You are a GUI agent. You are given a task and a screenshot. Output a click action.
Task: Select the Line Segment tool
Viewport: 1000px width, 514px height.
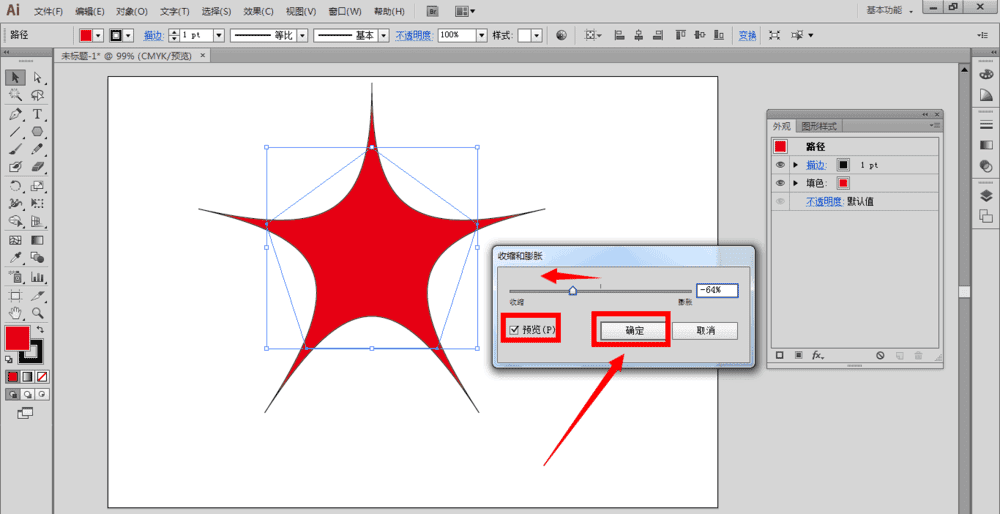point(15,132)
